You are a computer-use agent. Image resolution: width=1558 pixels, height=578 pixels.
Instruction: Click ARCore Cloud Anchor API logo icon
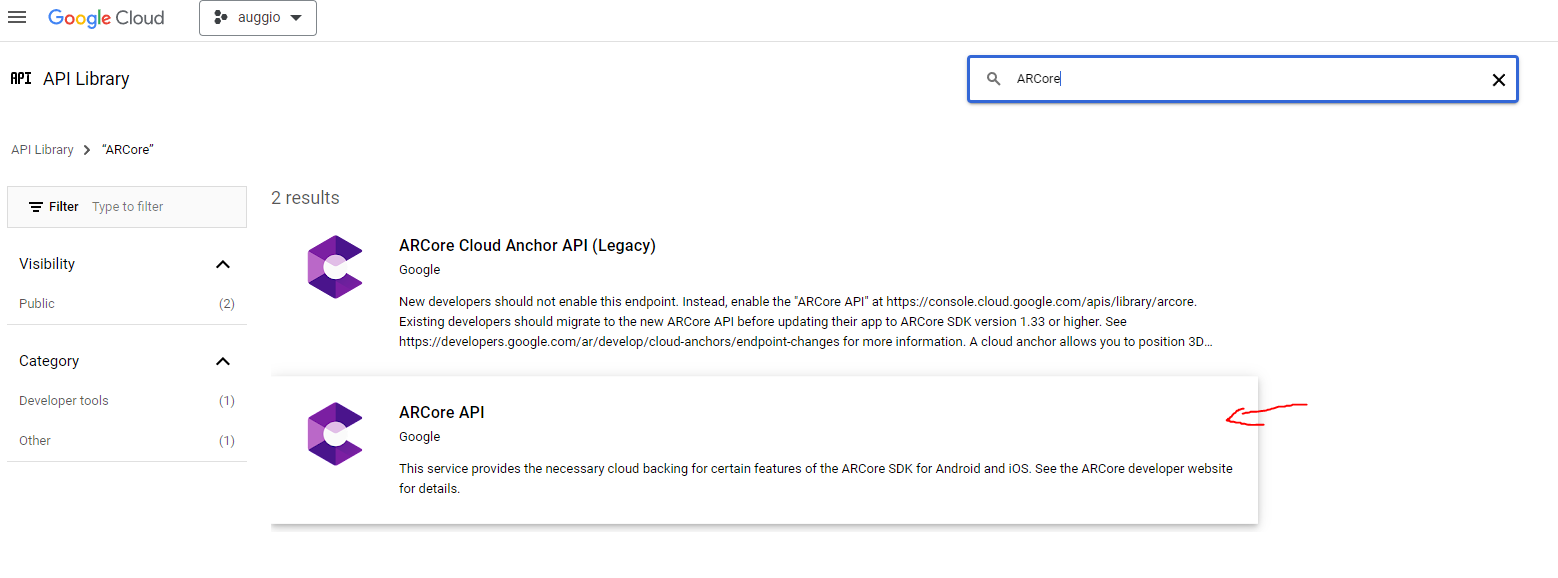coord(335,267)
